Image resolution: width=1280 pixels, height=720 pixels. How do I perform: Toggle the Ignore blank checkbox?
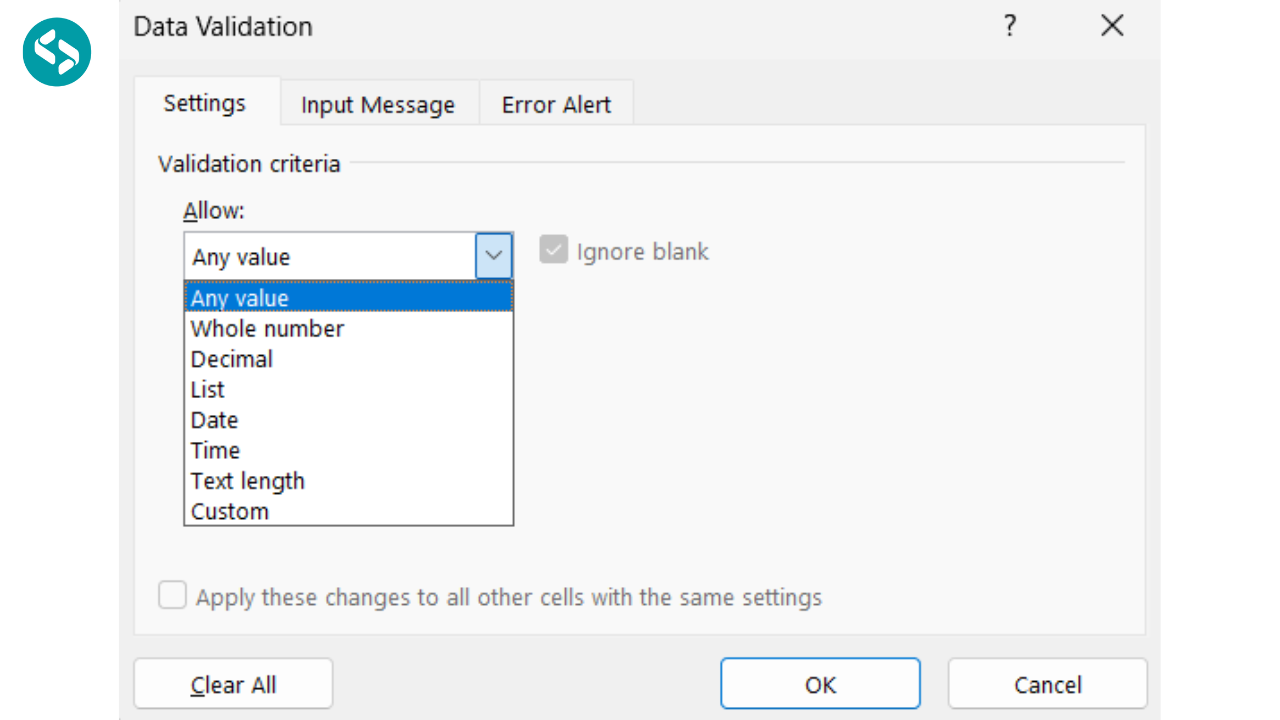tap(554, 251)
